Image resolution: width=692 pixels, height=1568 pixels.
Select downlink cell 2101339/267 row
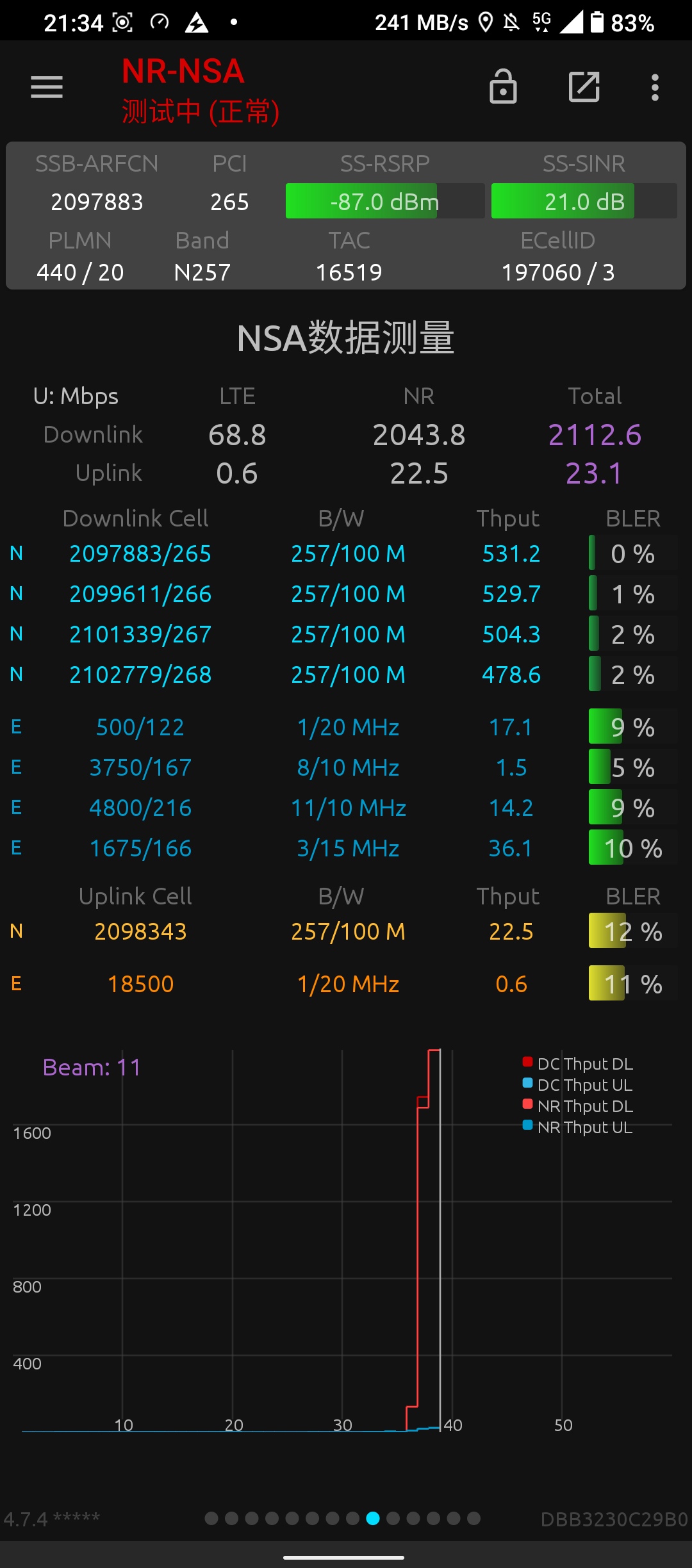(x=346, y=634)
